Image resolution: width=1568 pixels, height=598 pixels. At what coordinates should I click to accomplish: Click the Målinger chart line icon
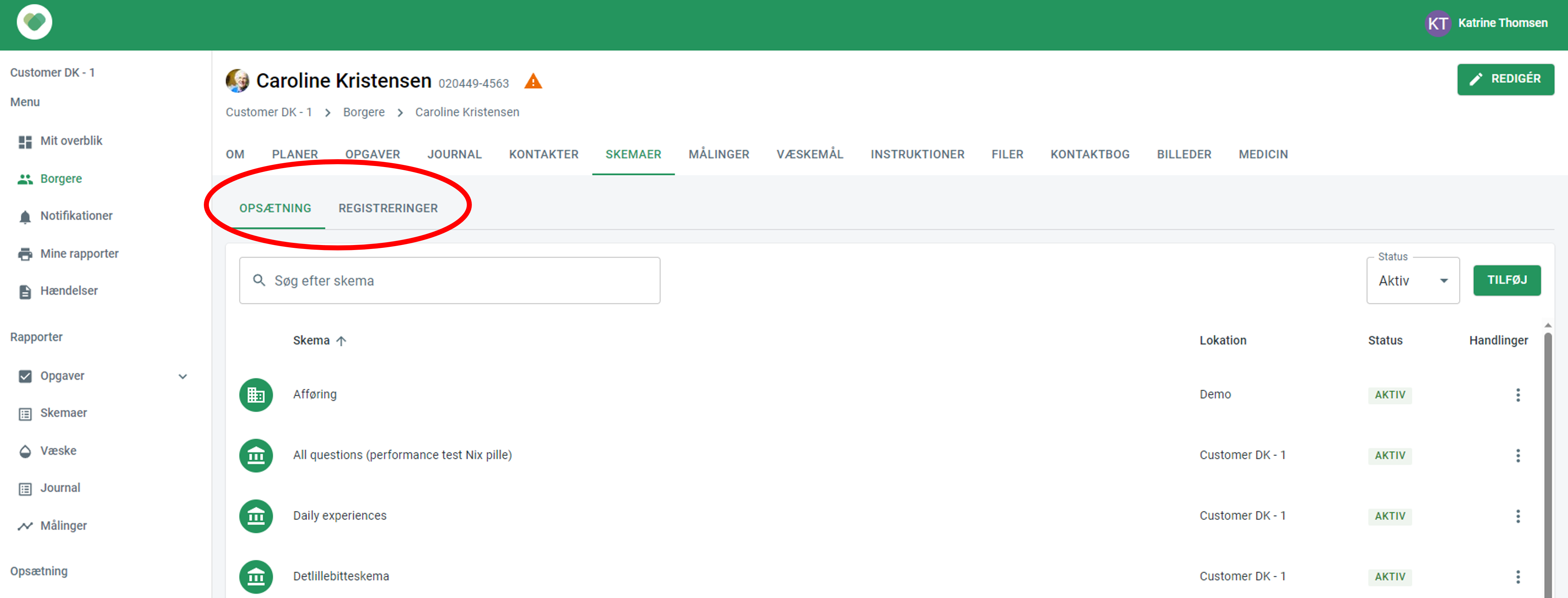click(25, 526)
